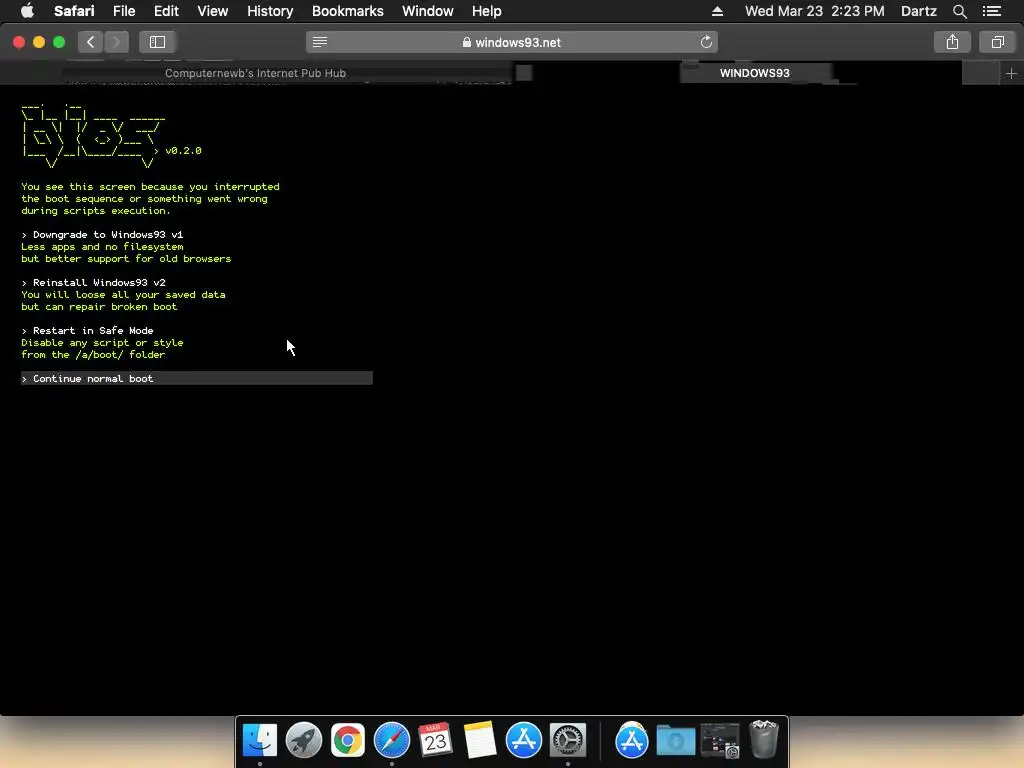1024x768 pixels.
Task: Open the File menu
Action: pyautogui.click(x=123, y=11)
